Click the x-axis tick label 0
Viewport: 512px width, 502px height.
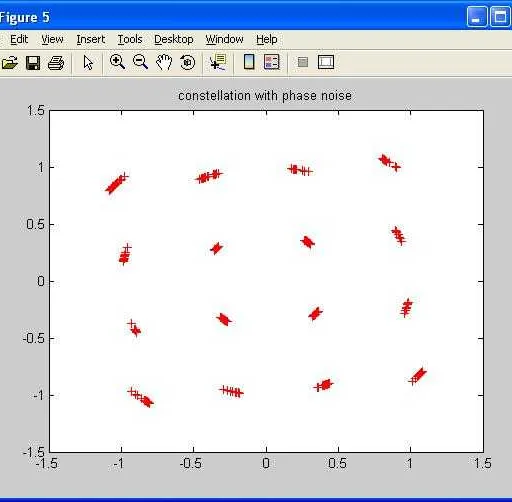pos(266,463)
